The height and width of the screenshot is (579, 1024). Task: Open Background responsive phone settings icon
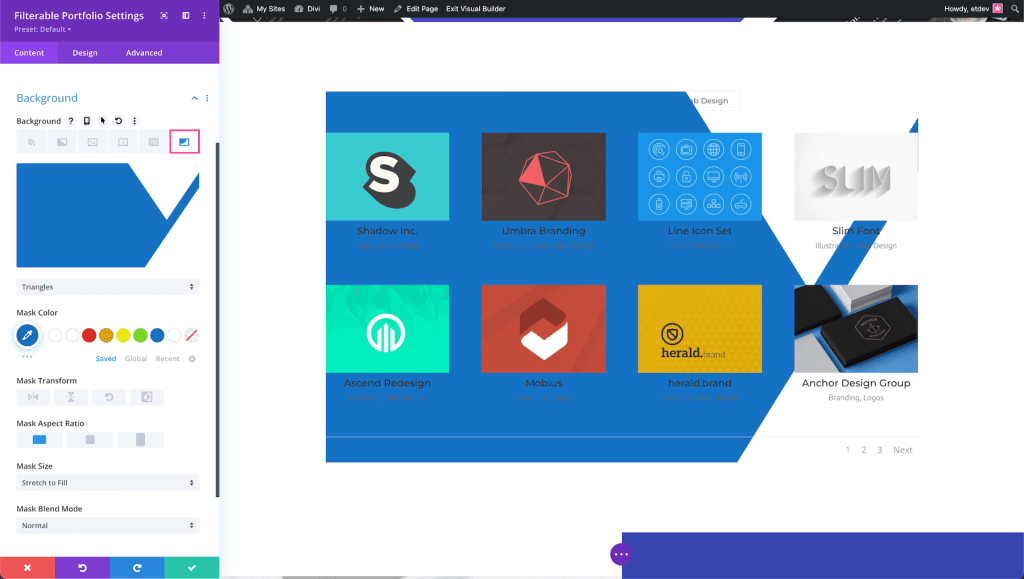click(87, 120)
